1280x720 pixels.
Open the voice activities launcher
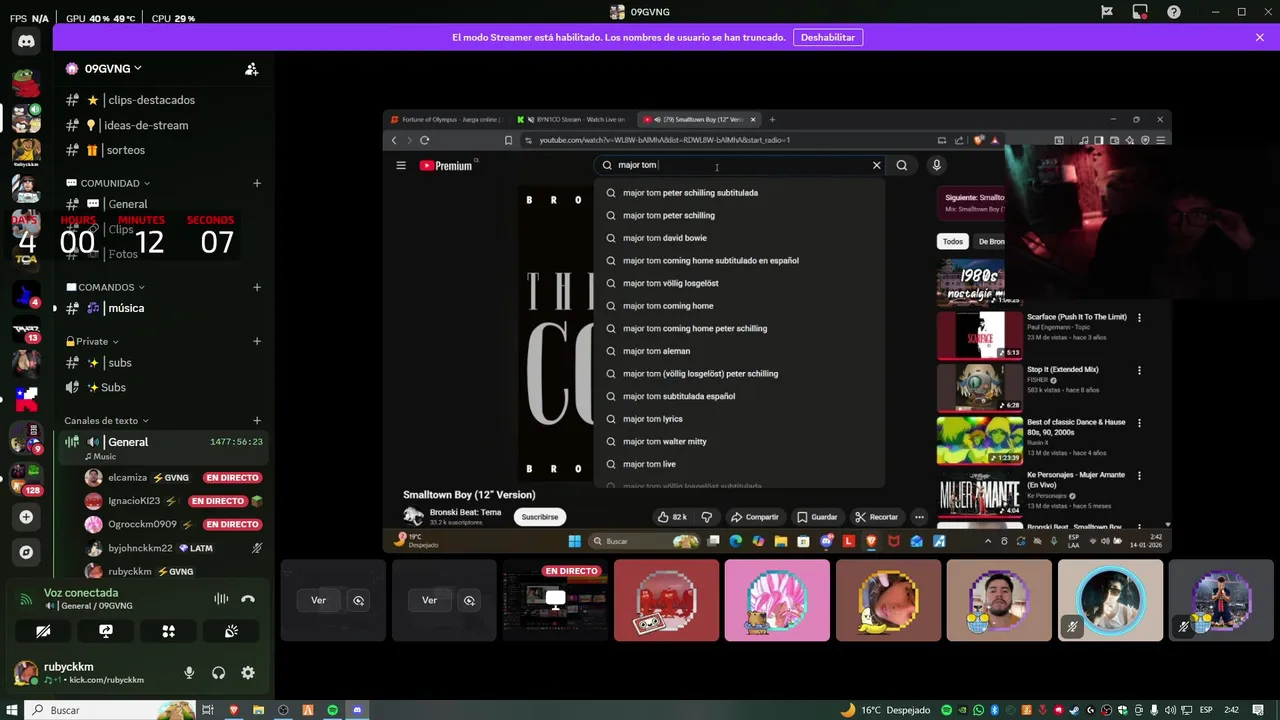pos(168,631)
